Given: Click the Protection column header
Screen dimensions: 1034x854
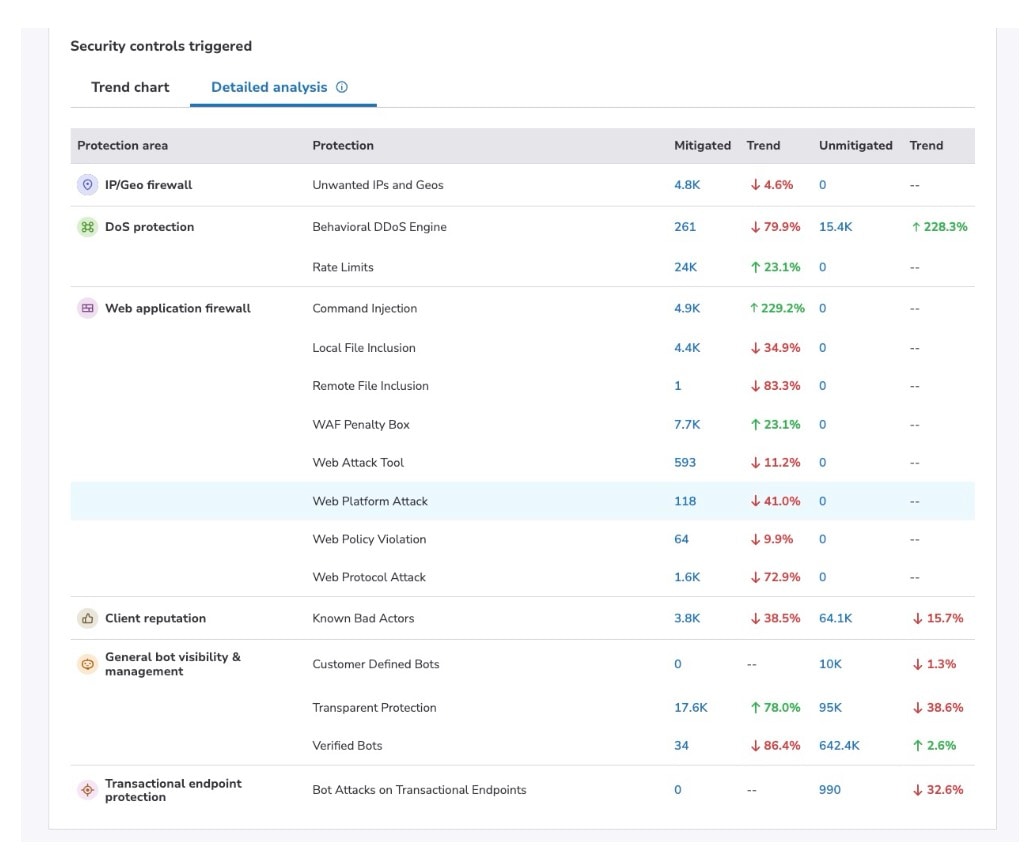Looking at the screenshot, I should click(x=343, y=146).
